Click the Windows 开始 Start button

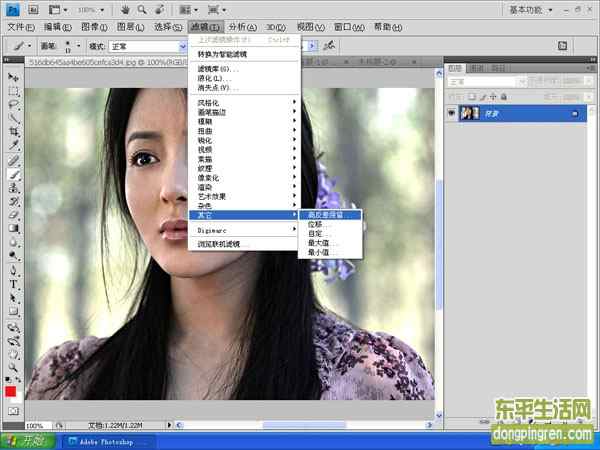[26, 440]
